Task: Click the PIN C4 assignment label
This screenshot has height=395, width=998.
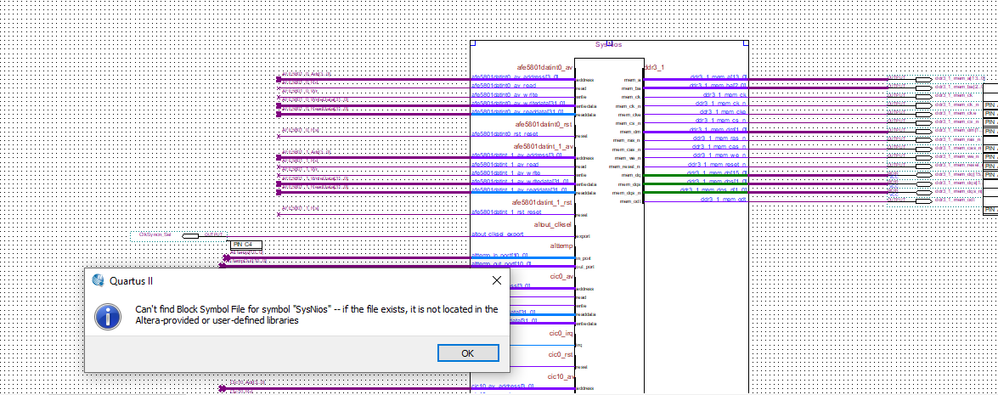Action: click(246, 245)
